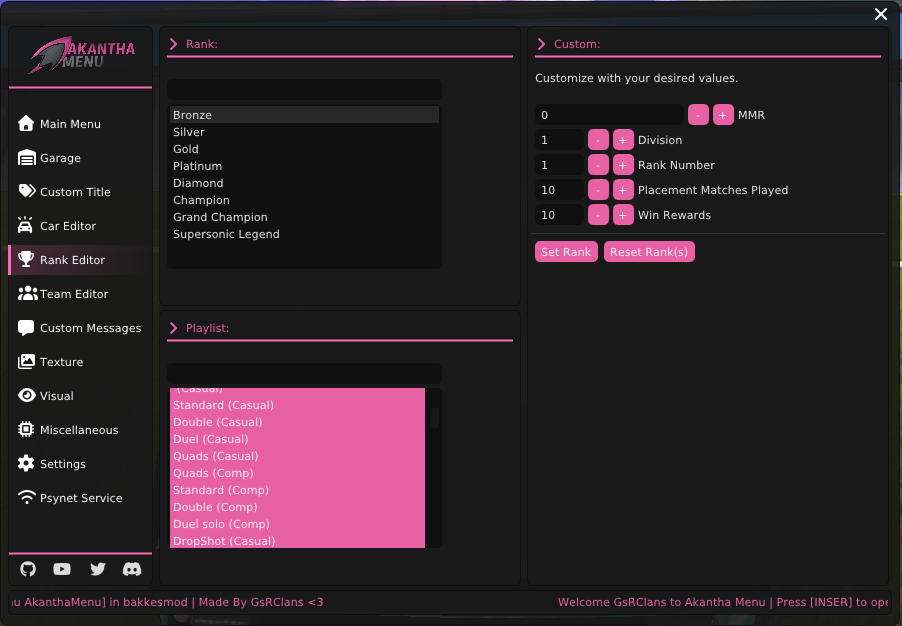Collapse the Rank section arrow

pos(173,44)
